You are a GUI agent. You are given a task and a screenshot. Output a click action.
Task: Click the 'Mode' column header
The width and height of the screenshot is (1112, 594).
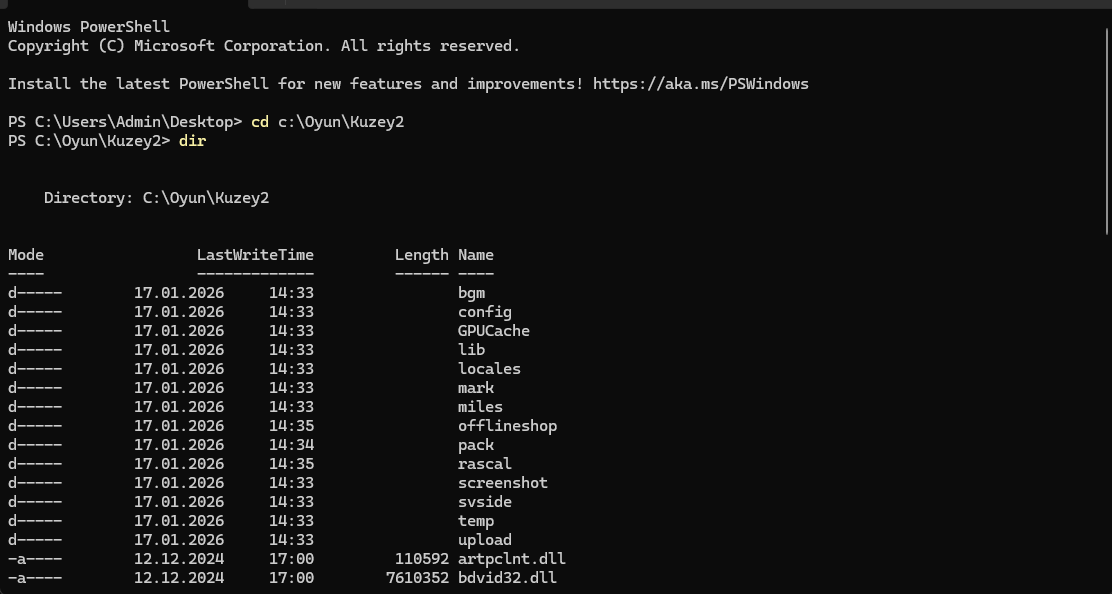pos(26,255)
